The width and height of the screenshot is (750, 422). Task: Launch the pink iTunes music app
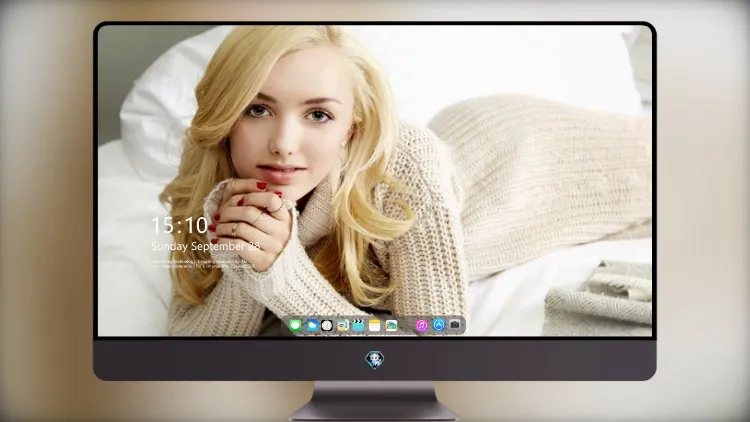(x=421, y=325)
